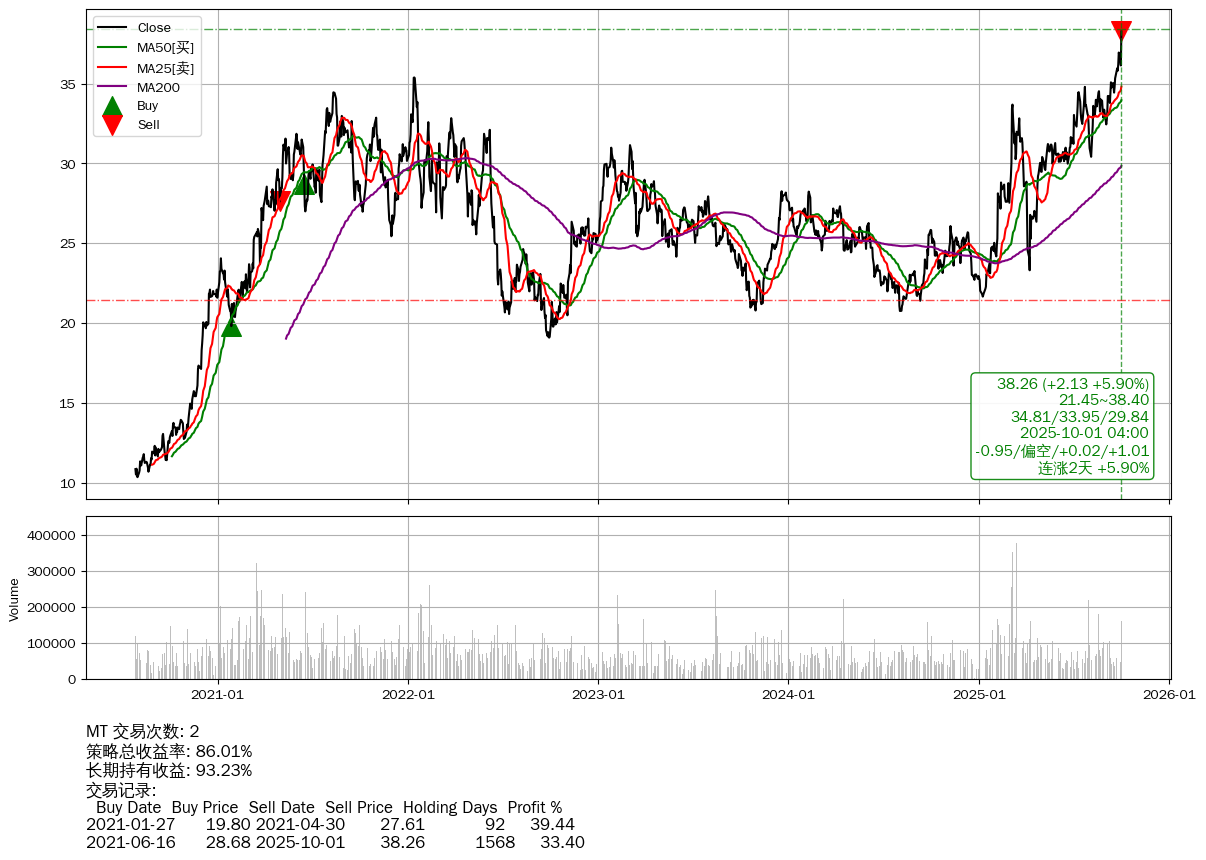Click the red MA25 legend line swatch
This screenshot has height=860, width=1206.
click(x=113, y=68)
